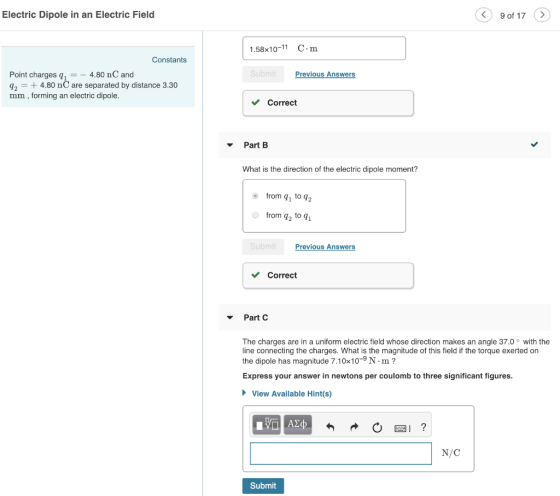The height and width of the screenshot is (496, 560).
Task: Show keyboard shortcuts for answer editor
Action: point(402,428)
